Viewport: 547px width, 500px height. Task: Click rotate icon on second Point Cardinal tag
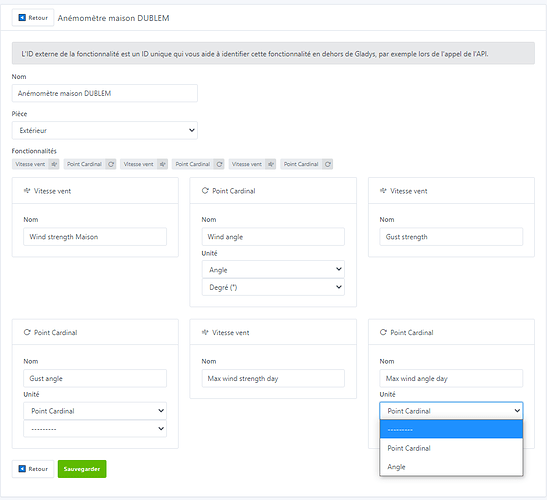(x=219, y=164)
